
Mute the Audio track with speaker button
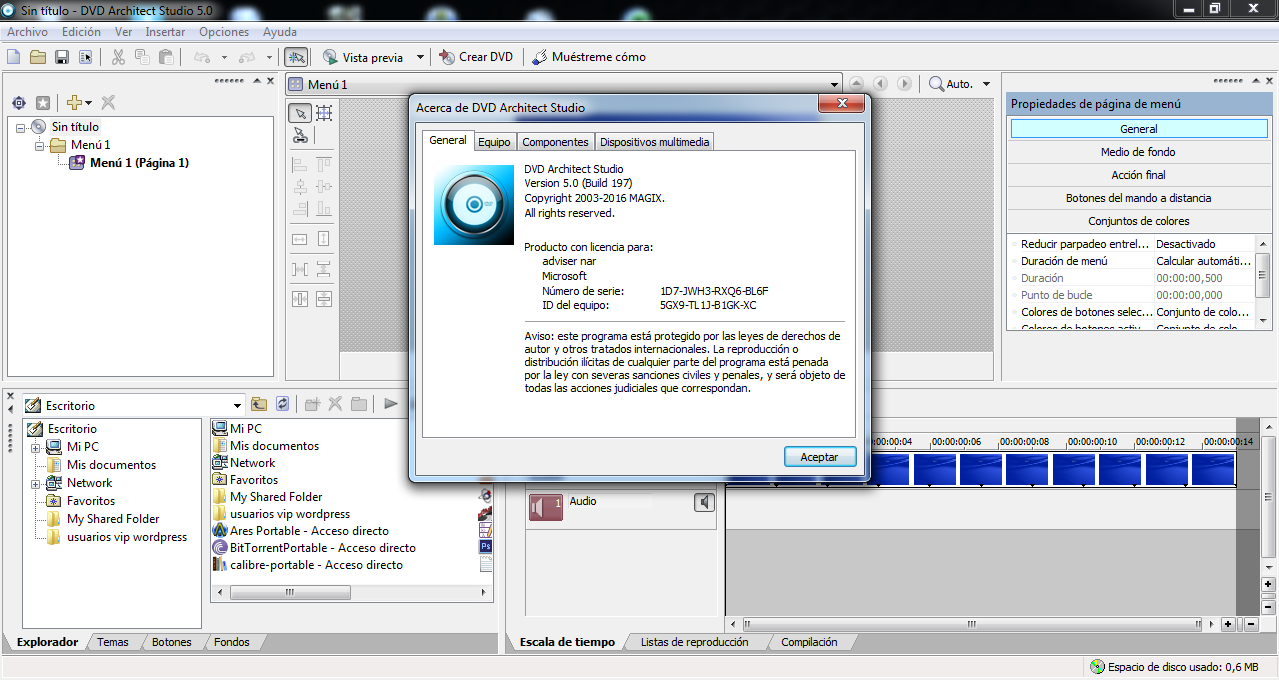(704, 503)
